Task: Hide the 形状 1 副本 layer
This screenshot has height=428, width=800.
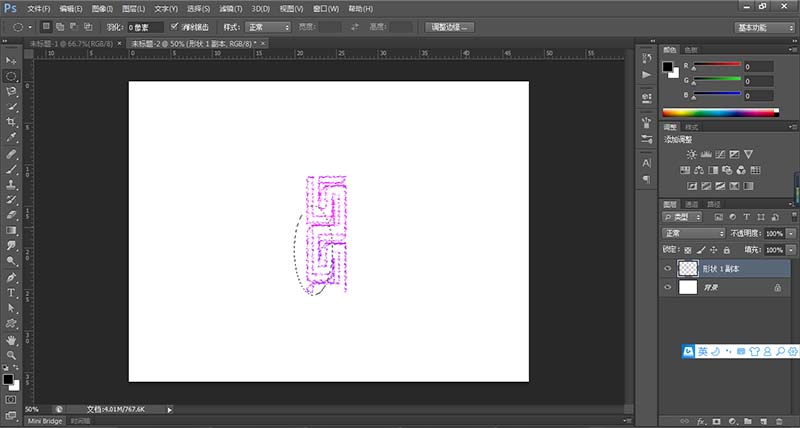Action: [667, 268]
